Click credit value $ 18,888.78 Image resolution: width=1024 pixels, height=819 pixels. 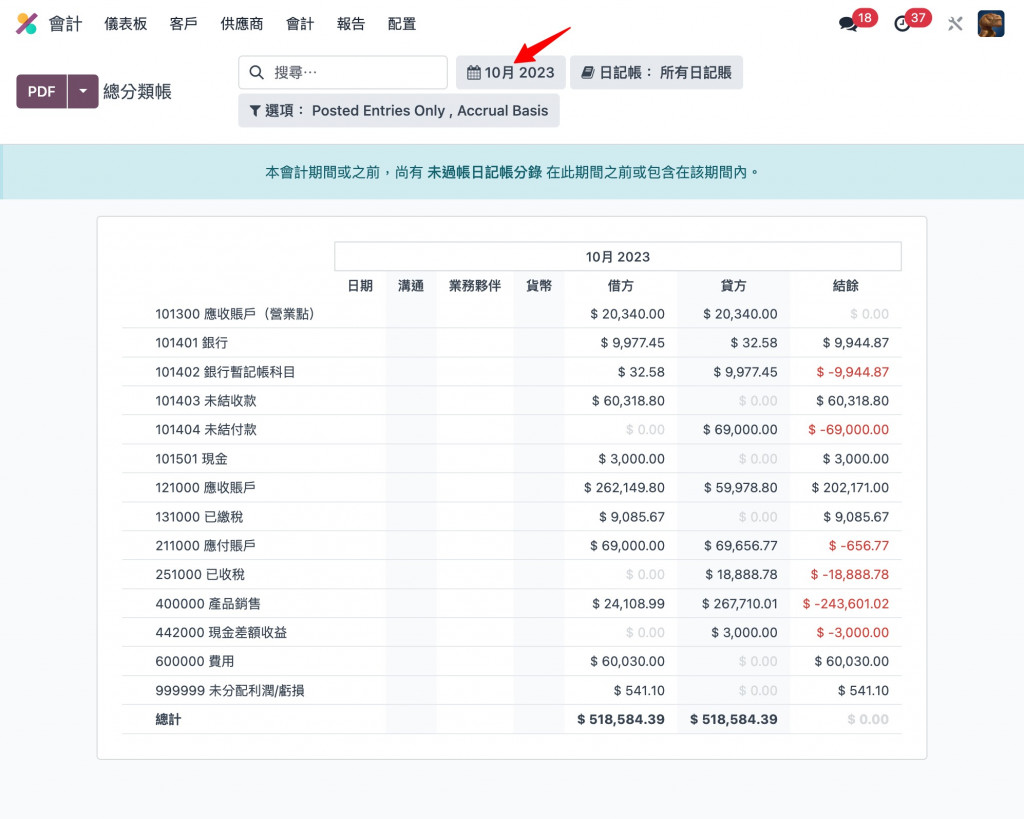pos(741,575)
